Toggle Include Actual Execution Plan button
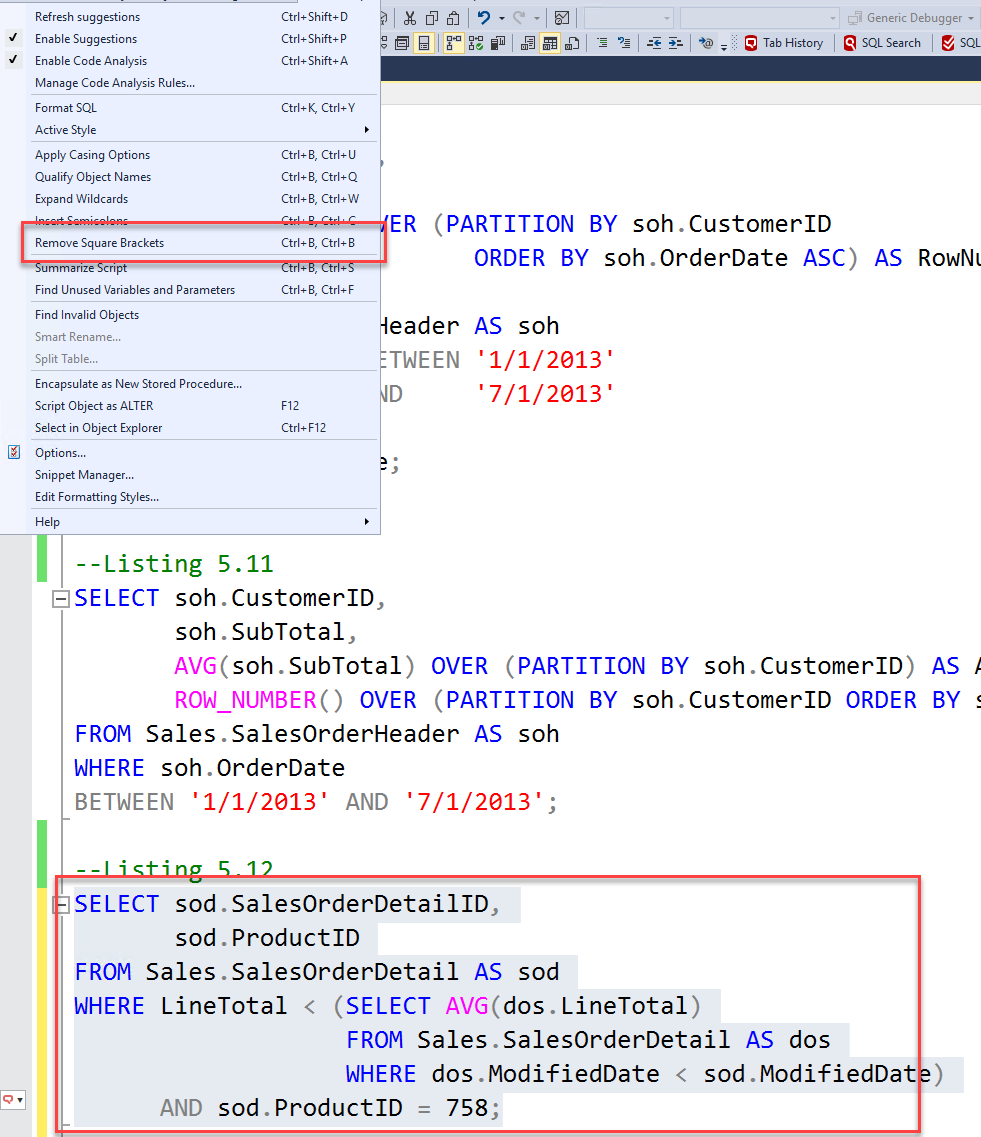 click(x=453, y=43)
